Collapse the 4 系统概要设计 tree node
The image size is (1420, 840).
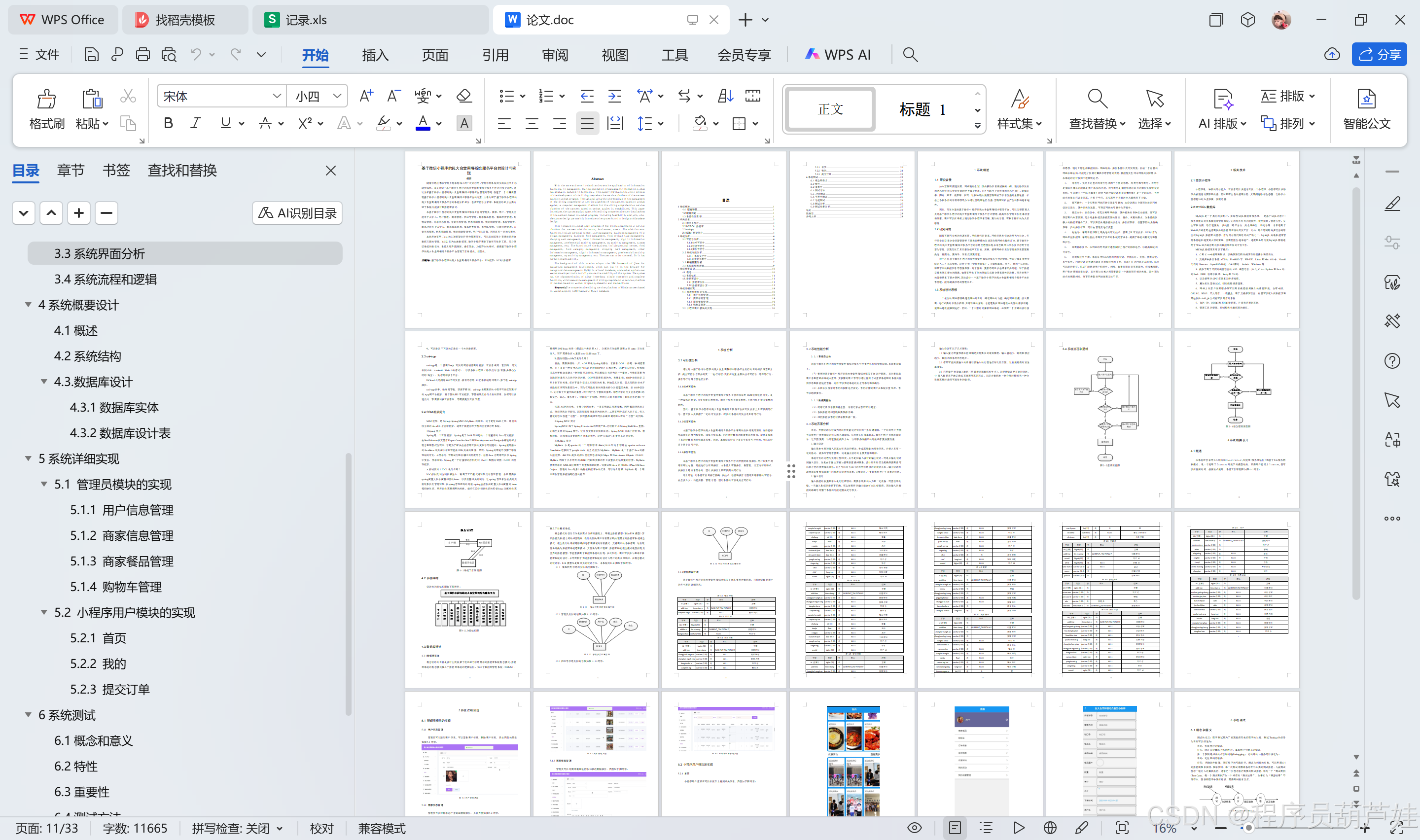click(x=28, y=305)
